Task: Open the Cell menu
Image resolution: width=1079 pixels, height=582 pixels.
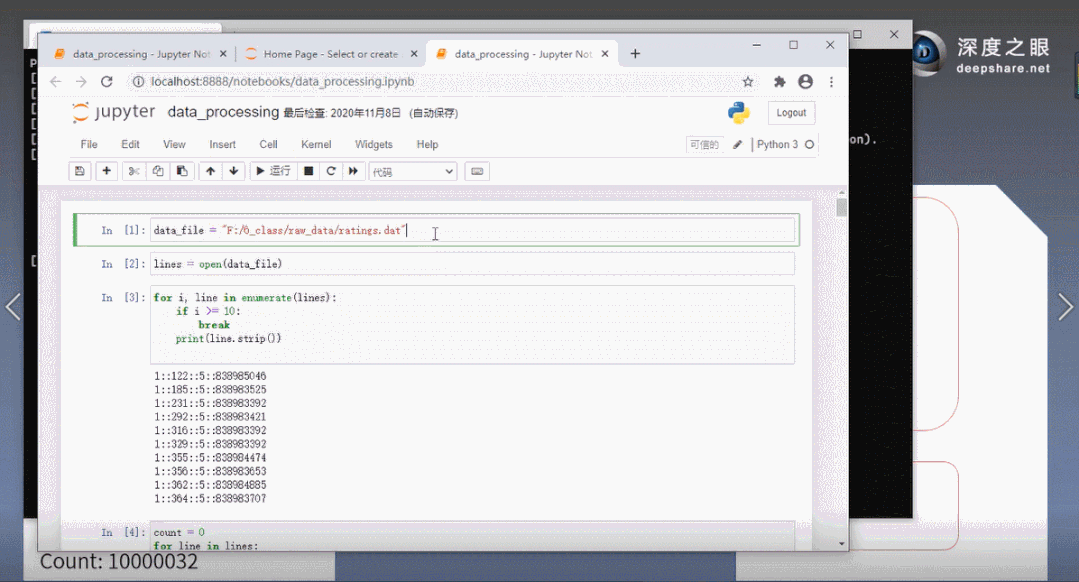Action: pyautogui.click(x=268, y=144)
